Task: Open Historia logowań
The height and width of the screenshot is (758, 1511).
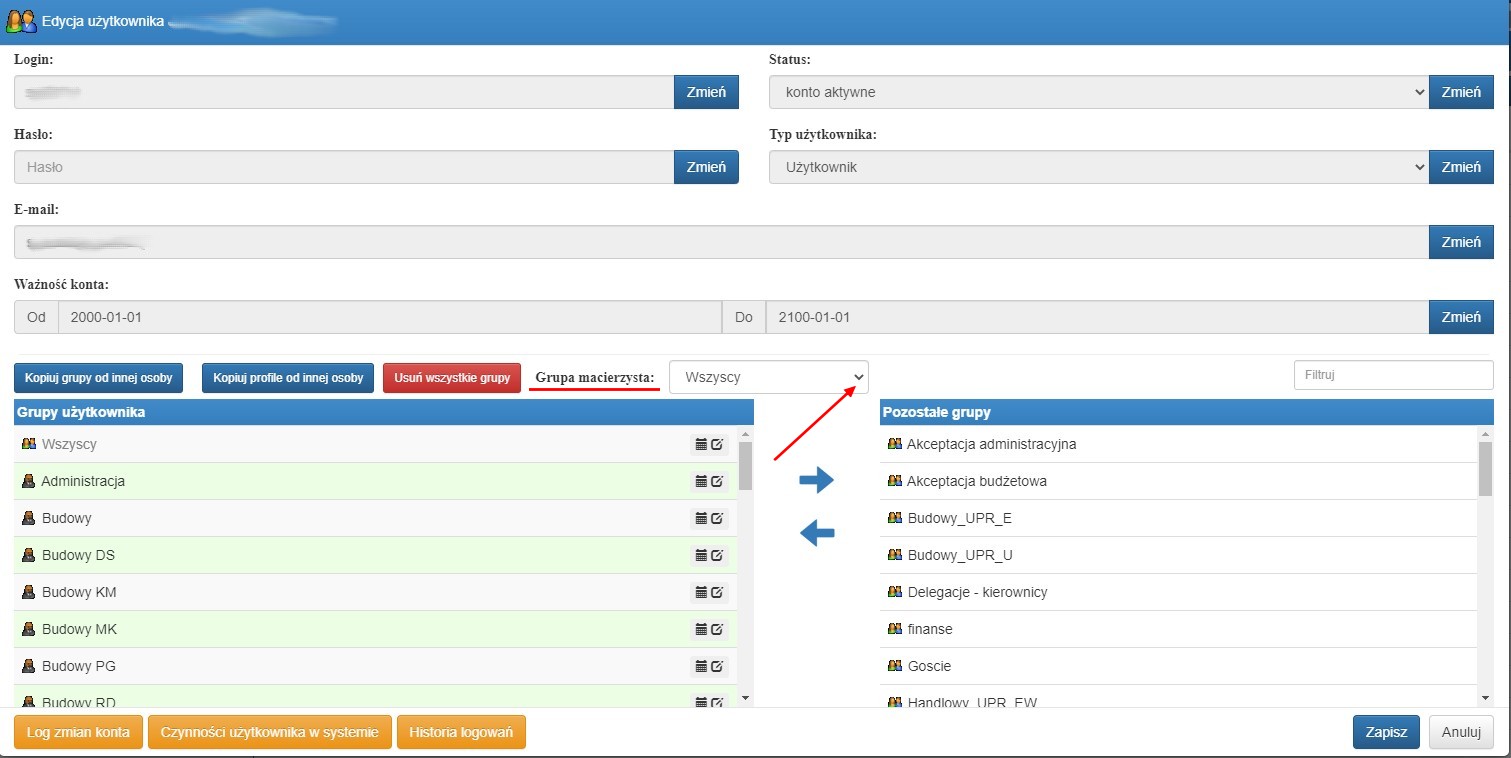Action: (x=461, y=732)
